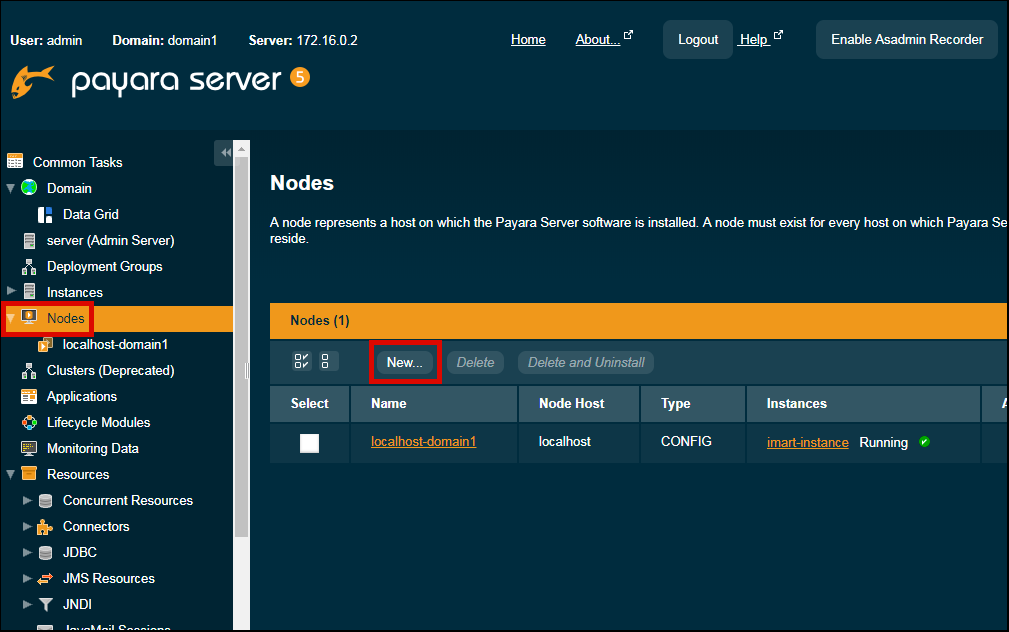
Task: Collapse the Domain tree branch
Action: click(10, 188)
